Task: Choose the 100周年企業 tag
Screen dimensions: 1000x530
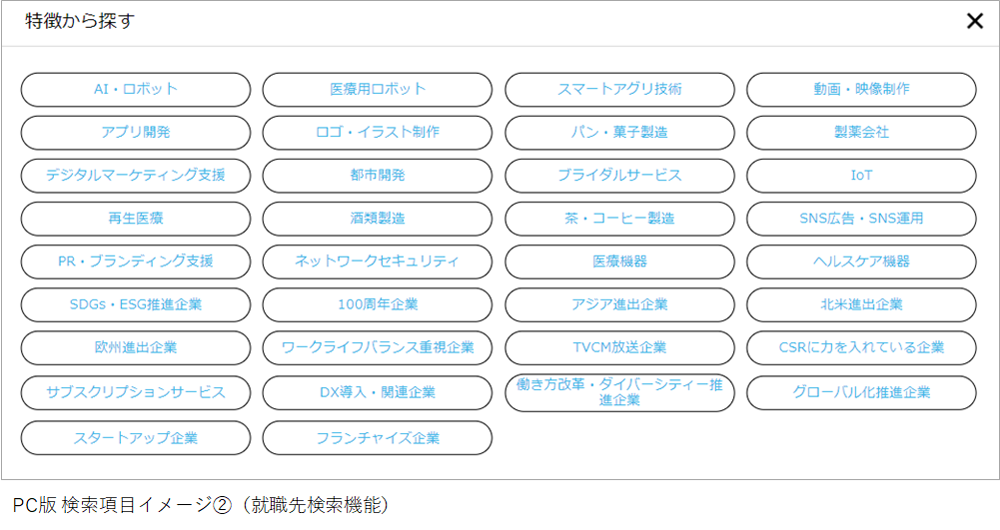Action: click(377, 304)
